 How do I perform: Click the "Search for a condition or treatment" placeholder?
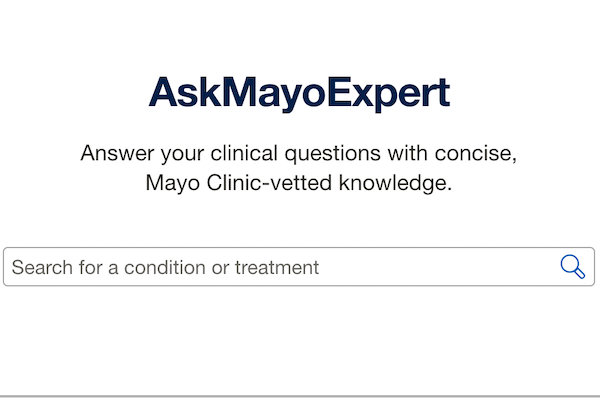165,267
